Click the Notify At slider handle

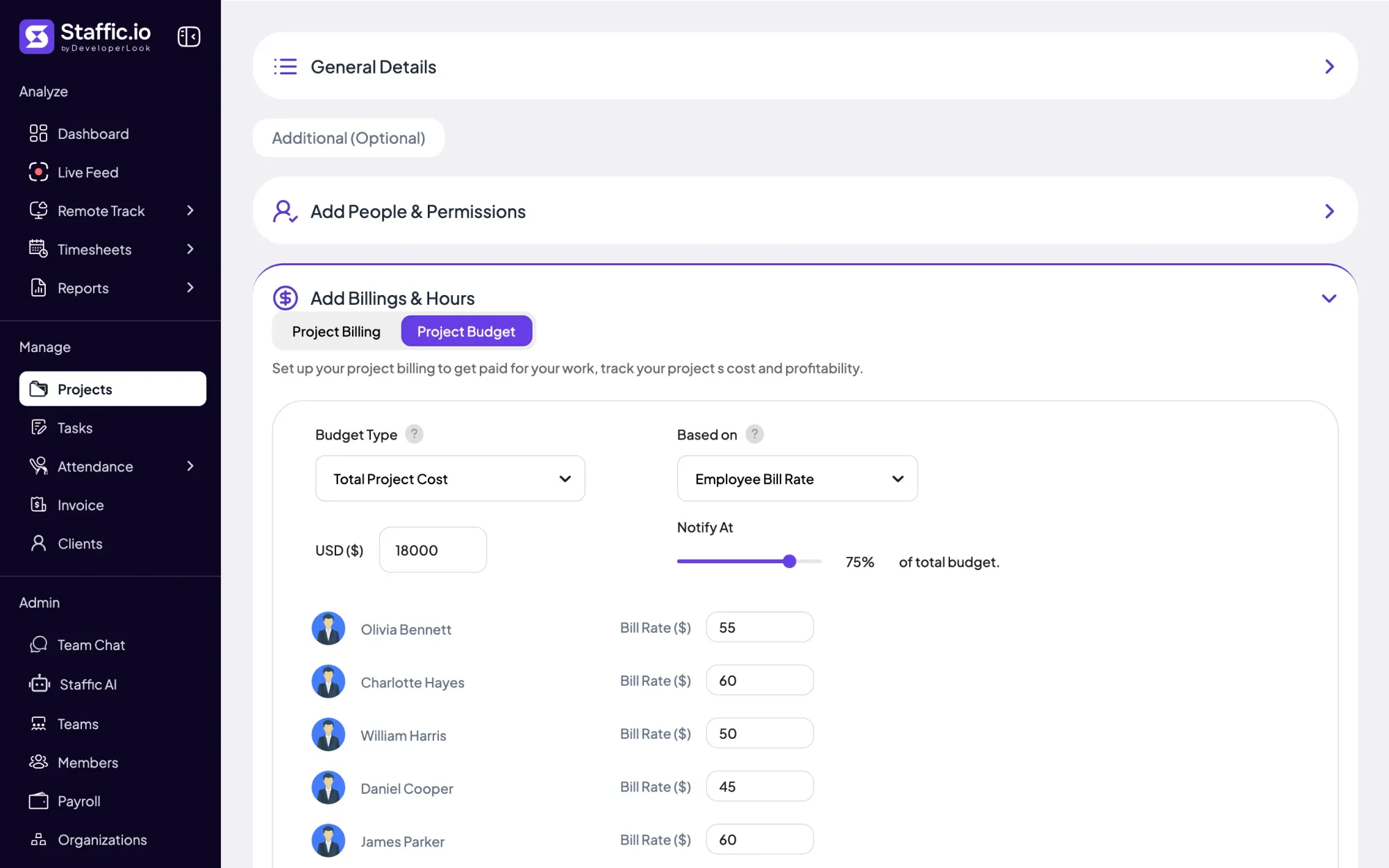789,561
